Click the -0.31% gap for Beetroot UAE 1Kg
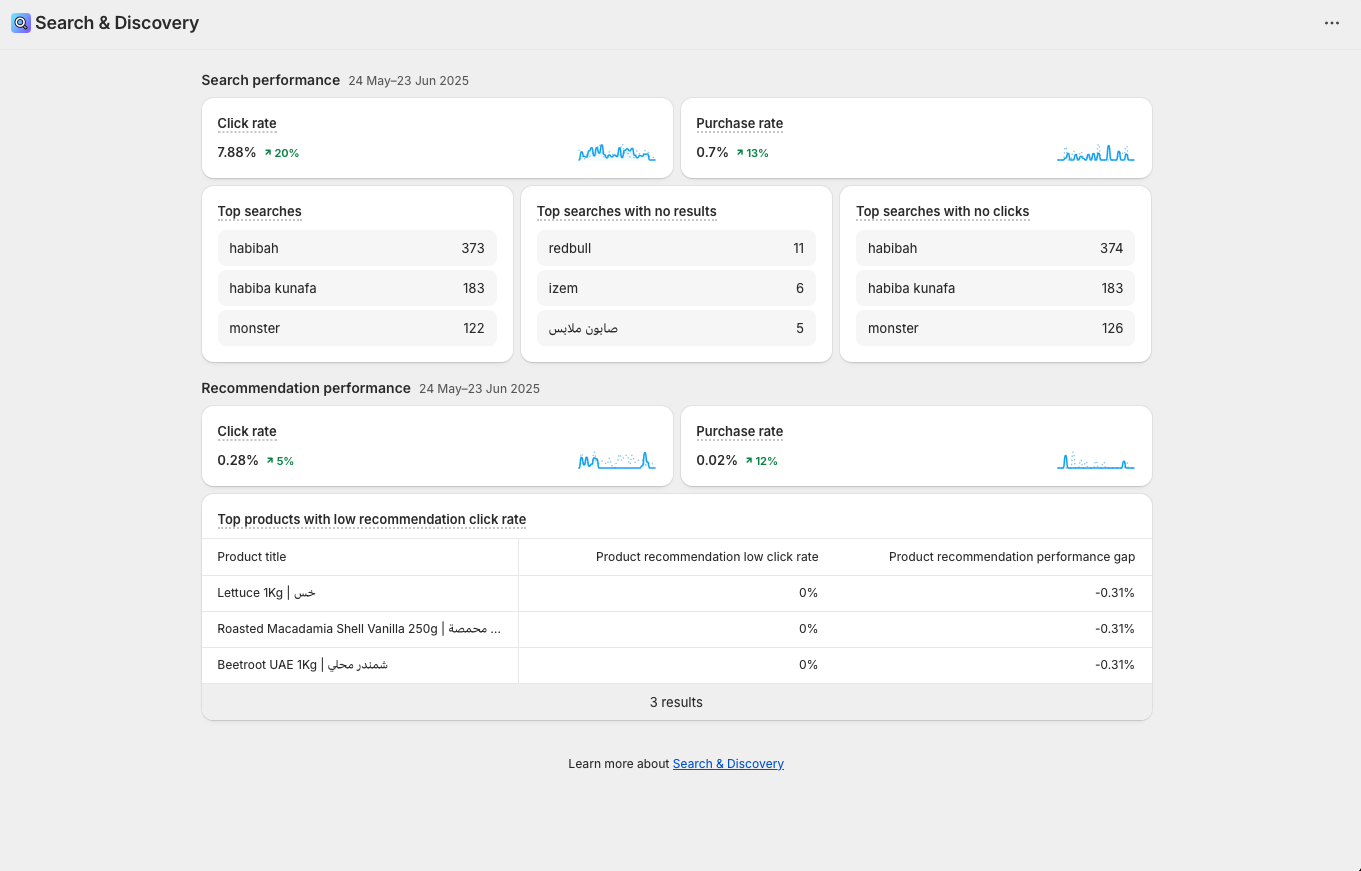The image size is (1361, 871). 1115,665
